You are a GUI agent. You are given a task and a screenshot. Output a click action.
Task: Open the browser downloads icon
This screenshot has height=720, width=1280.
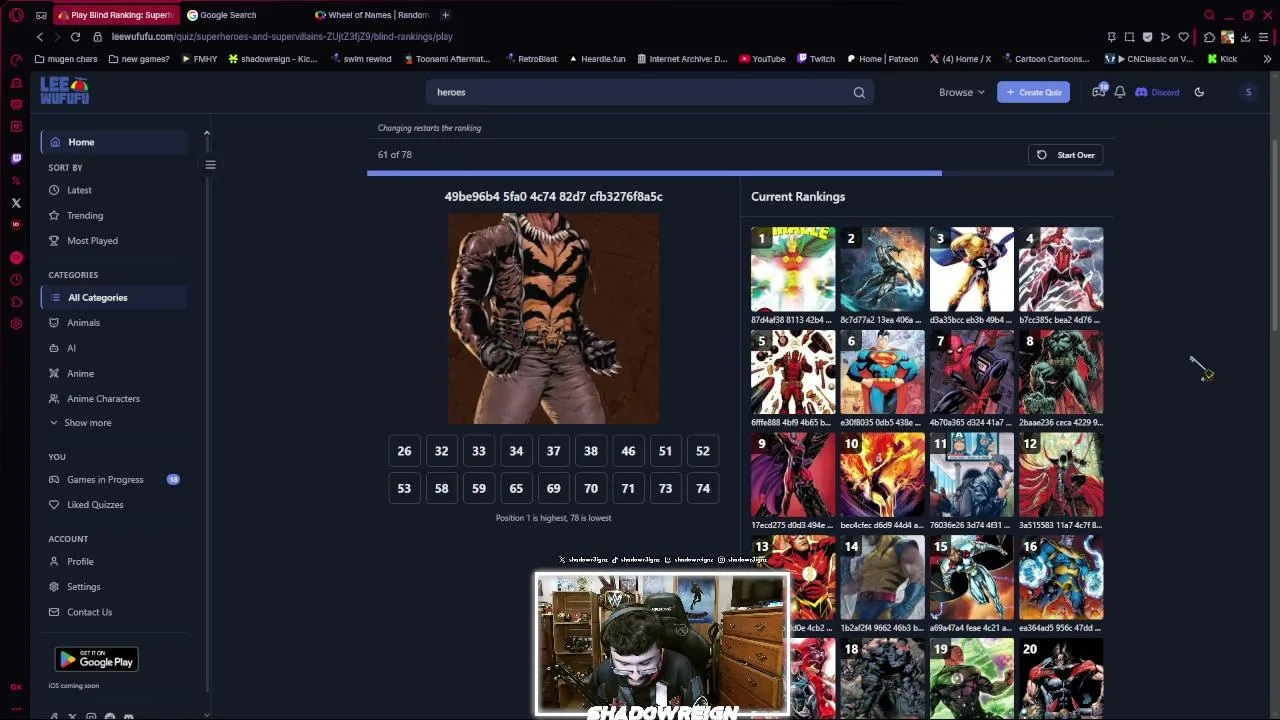(x=1245, y=37)
